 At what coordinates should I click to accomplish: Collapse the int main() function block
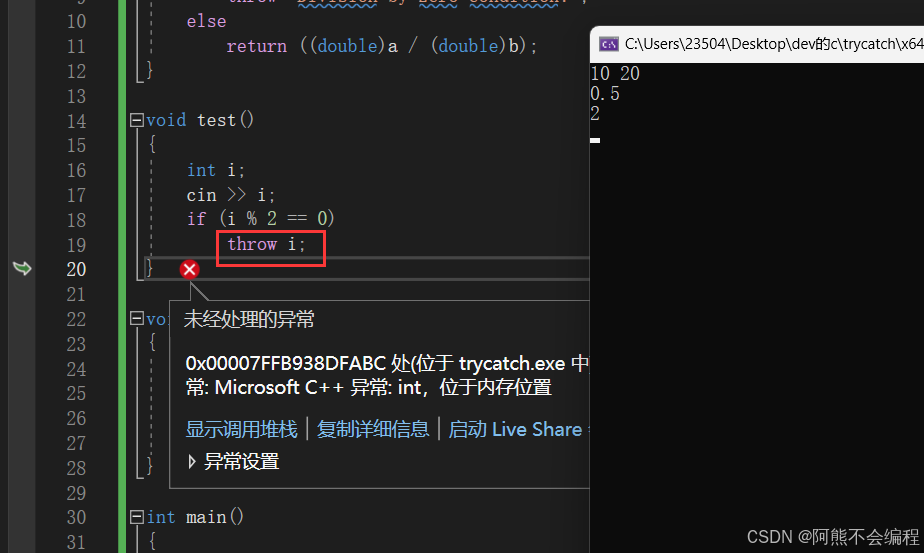tap(137, 517)
